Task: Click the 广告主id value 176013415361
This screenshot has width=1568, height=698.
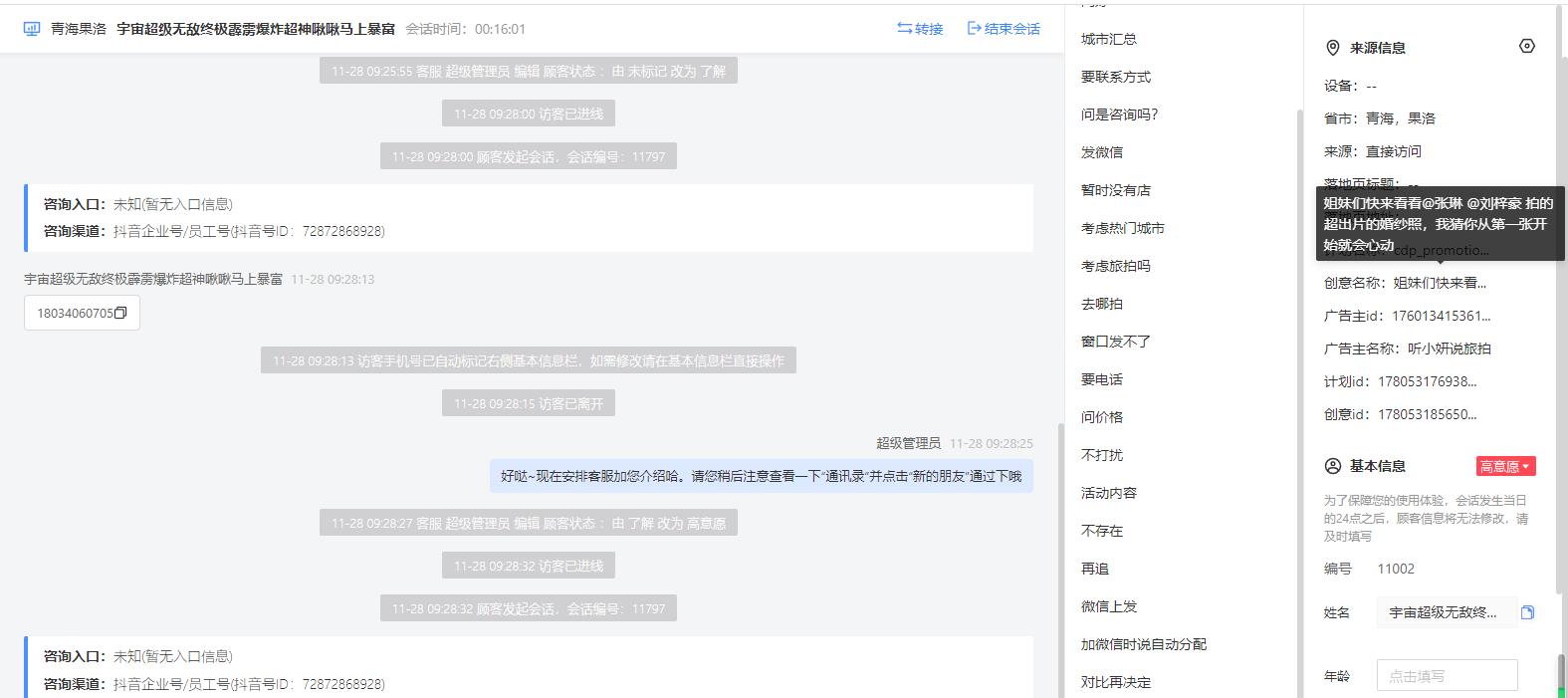Action: [1442, 316]
